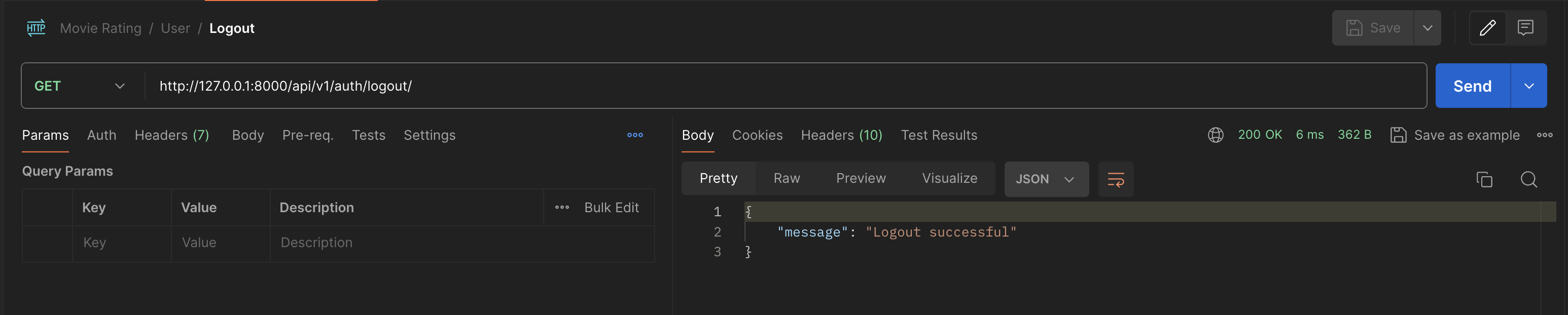Switch to the request Headers tab
1568x315 pixels.
[x=171, y=135]
